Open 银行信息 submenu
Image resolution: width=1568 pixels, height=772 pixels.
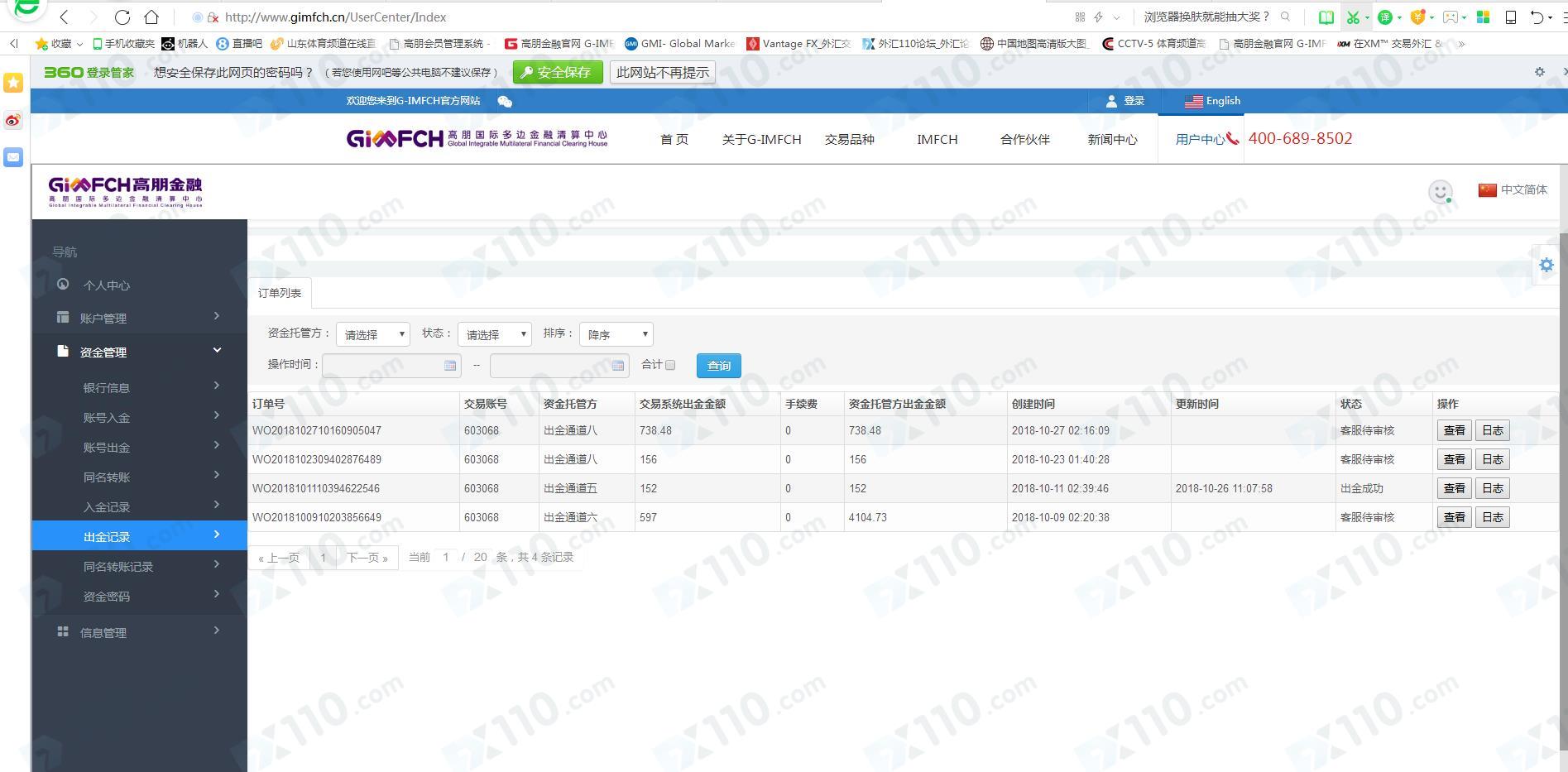139,387
